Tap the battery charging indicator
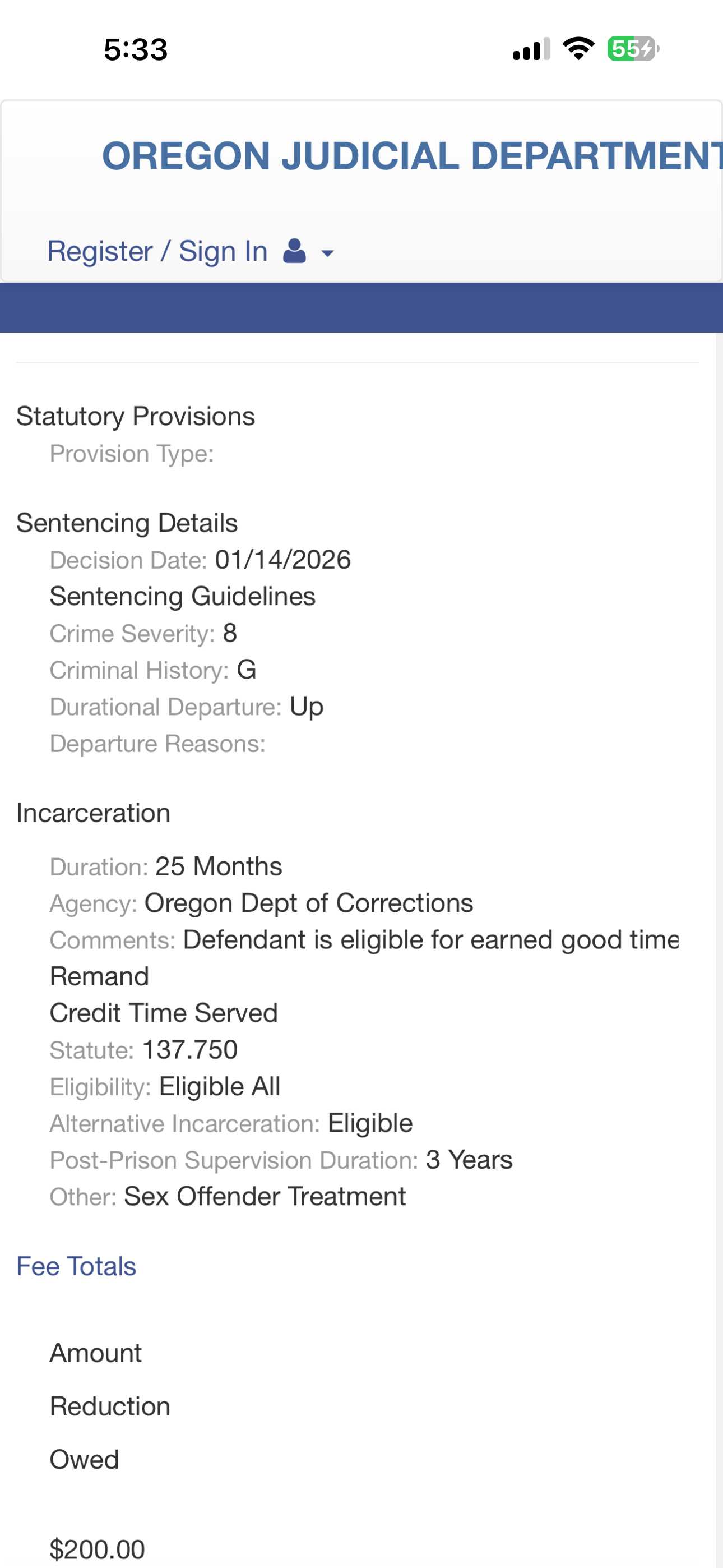This screenshot has width=723, height=1568. point(633,49)
